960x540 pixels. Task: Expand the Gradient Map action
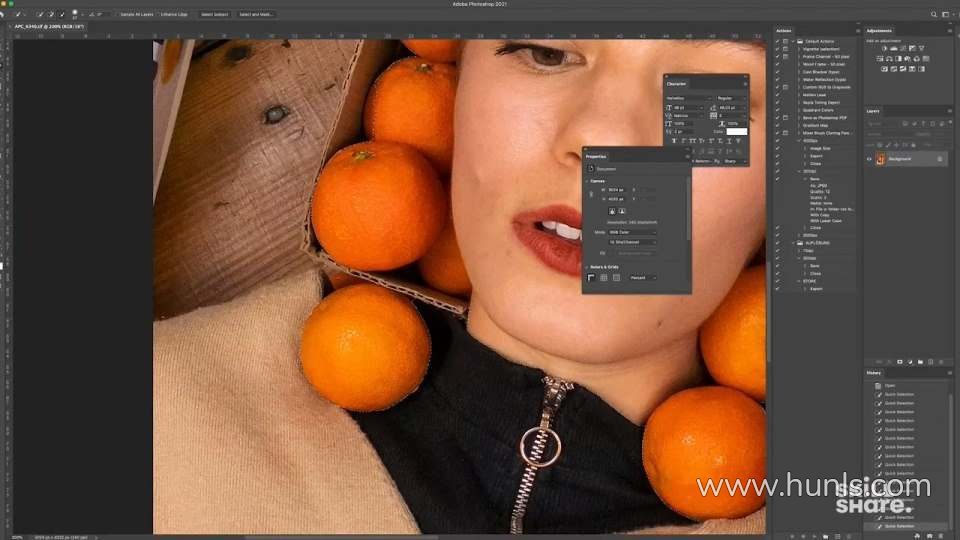[799, 126]
